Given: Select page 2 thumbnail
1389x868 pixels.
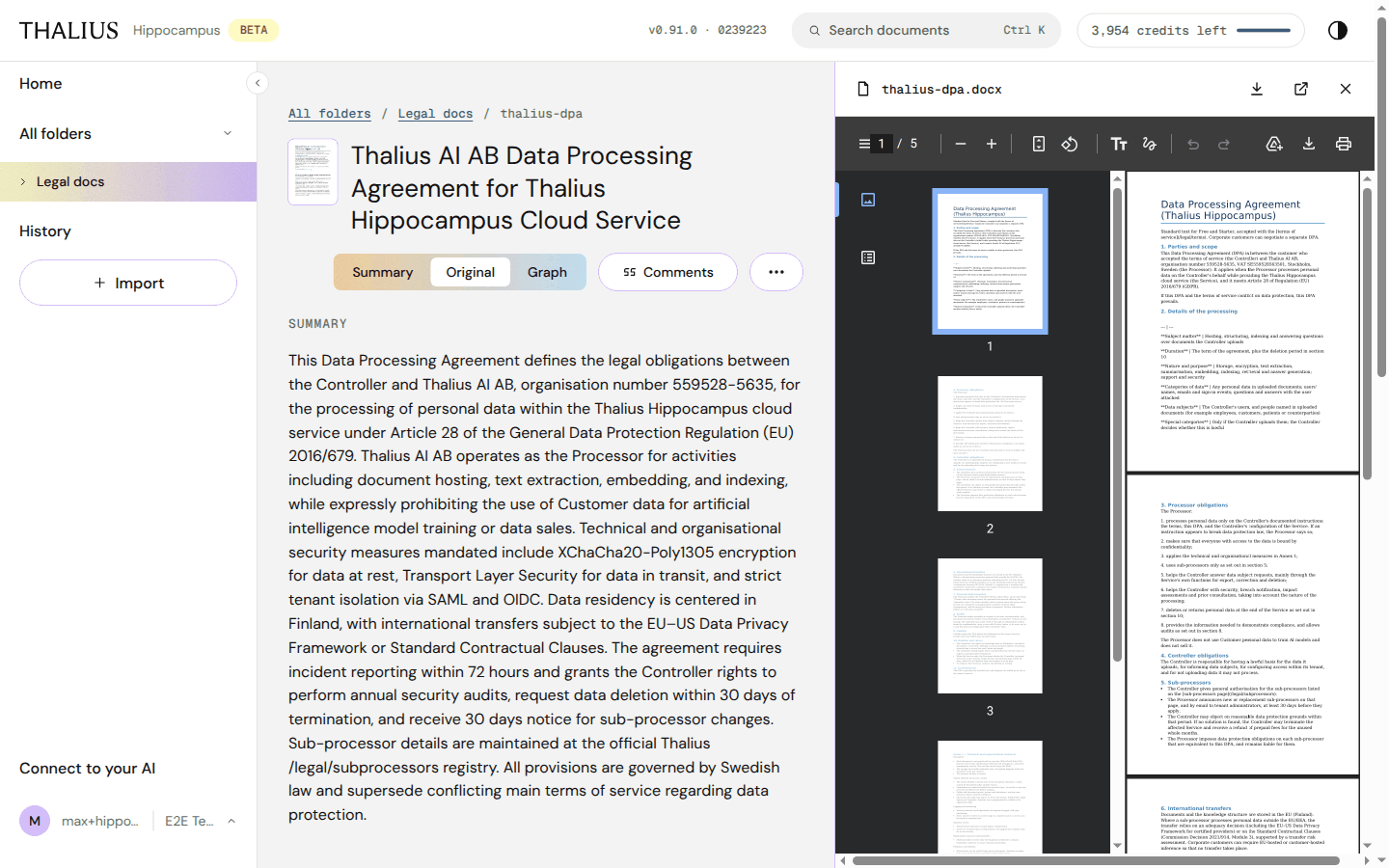Looking at the screenshot, I should [x=990, y=444].
